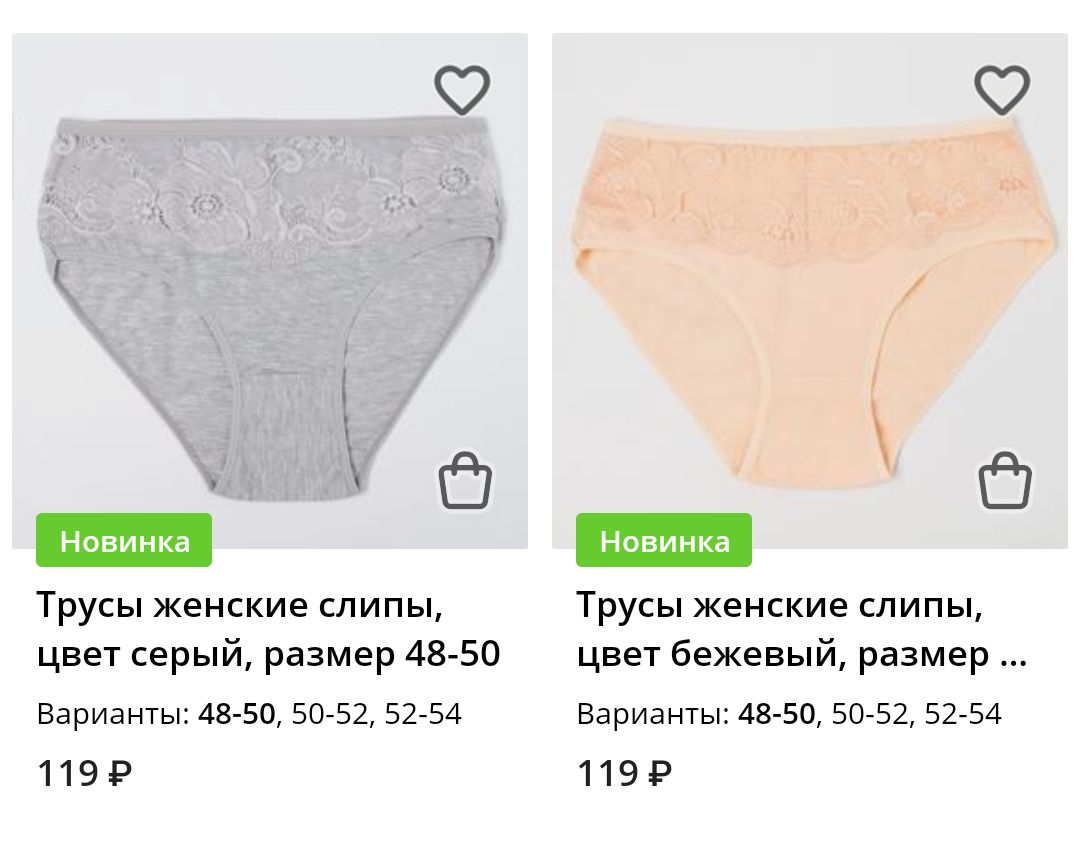Click the 119 ₽ price of beige briefs
Image resolution: width=1080 pixels, height=855 pixels.
click(x=624, y=773)
